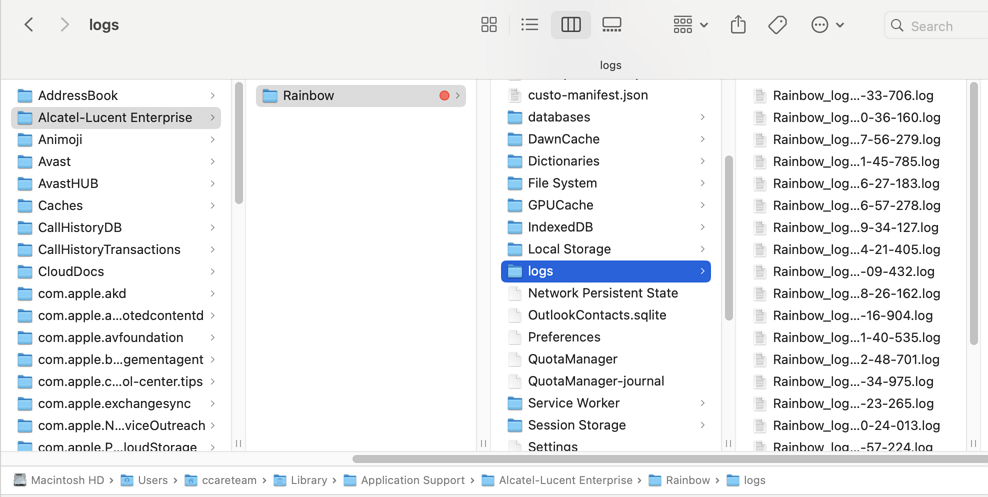Click the CloudDocs folder icon
The width and height of the screenshot is (988, 497).
pyautogui.click(x=25, y=271)
